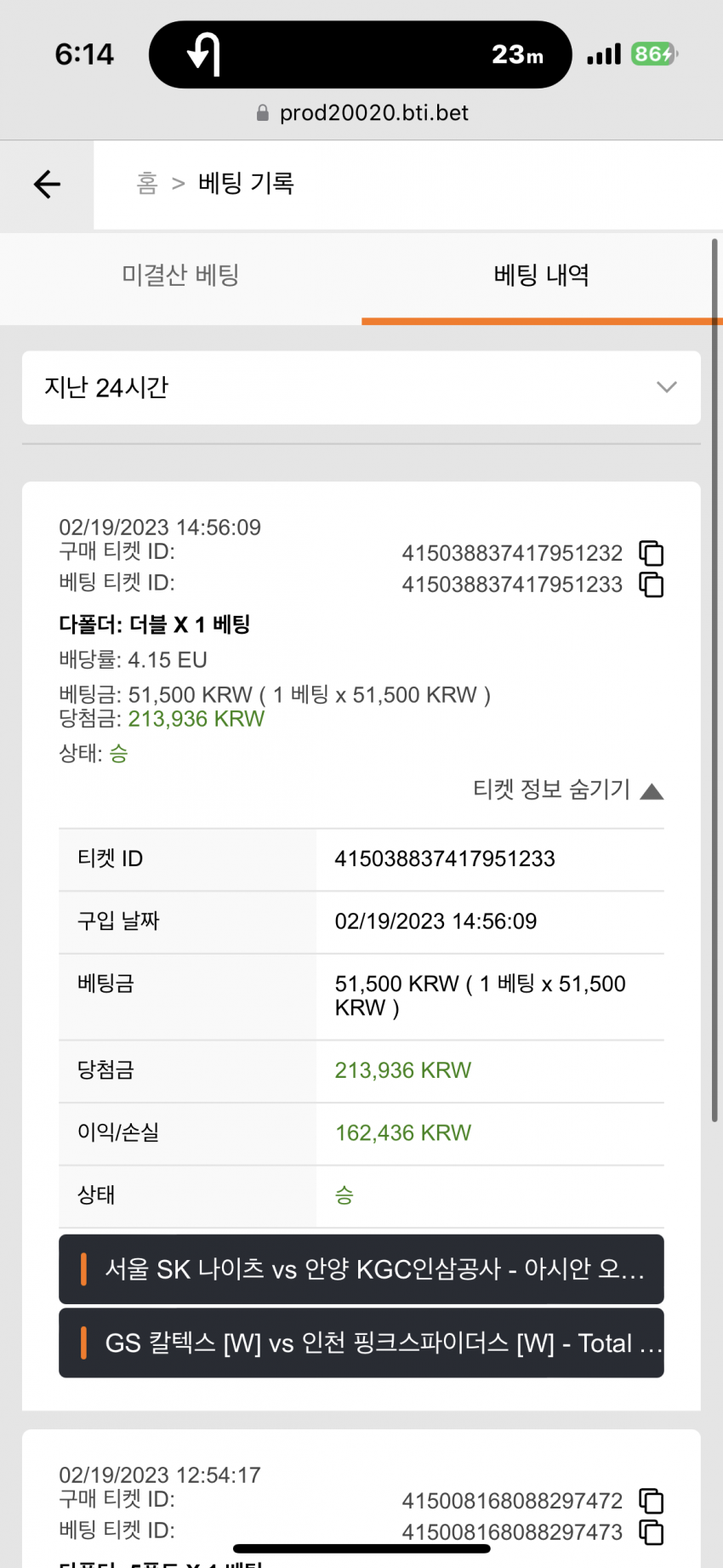Go to 홈 breadcrumb link
This screenshot has width=723, height=1568.
[x=147, y=183]
